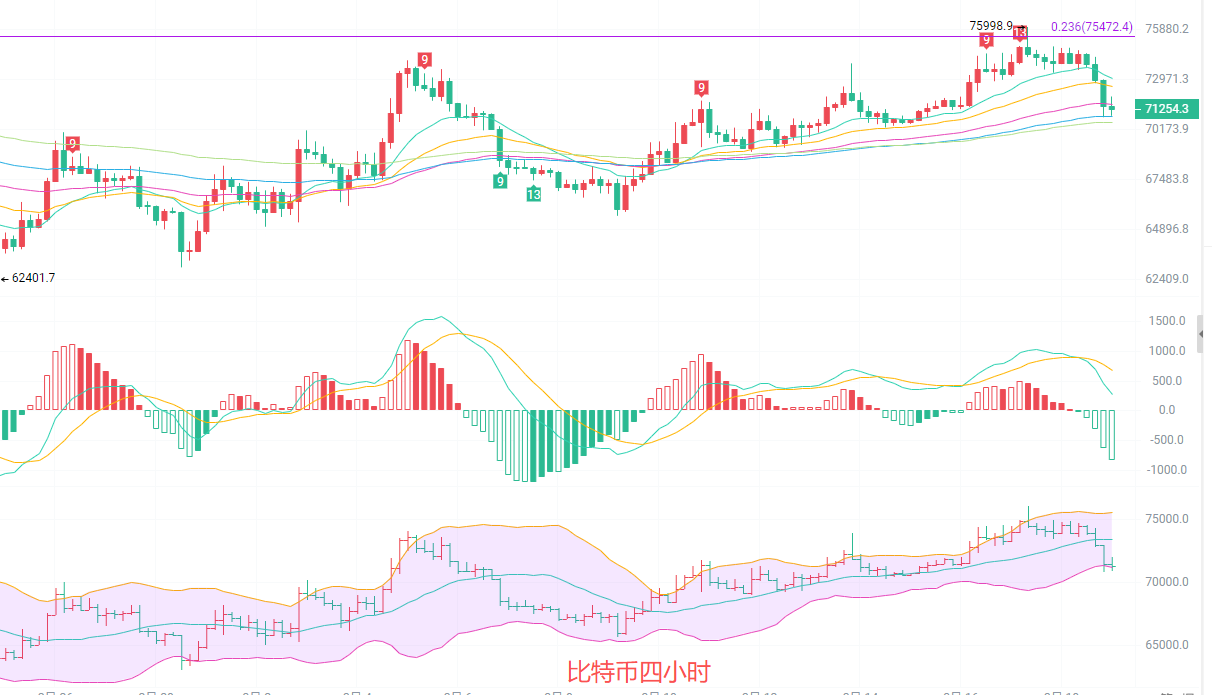The width and height of the screenshot is (1212, 695).
Task: Click the 75000.0 Bollinger axis label
Action: [x=1167, y=519]
